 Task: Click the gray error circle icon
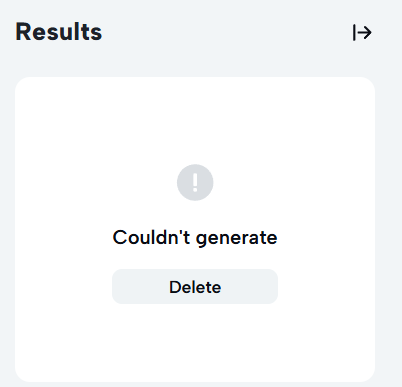coord(195,182)
